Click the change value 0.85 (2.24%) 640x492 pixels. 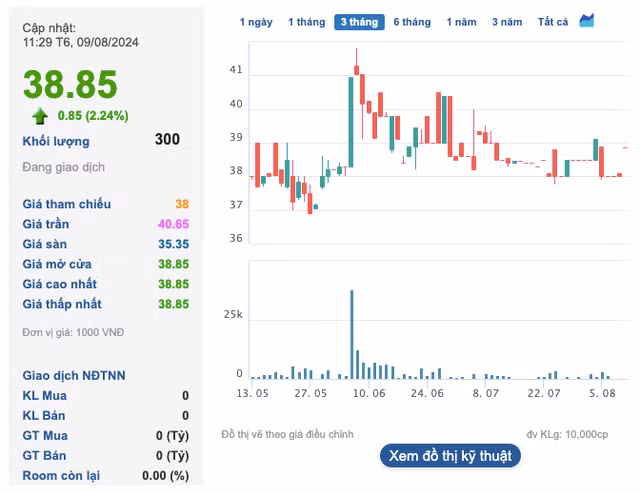[93, 116]
